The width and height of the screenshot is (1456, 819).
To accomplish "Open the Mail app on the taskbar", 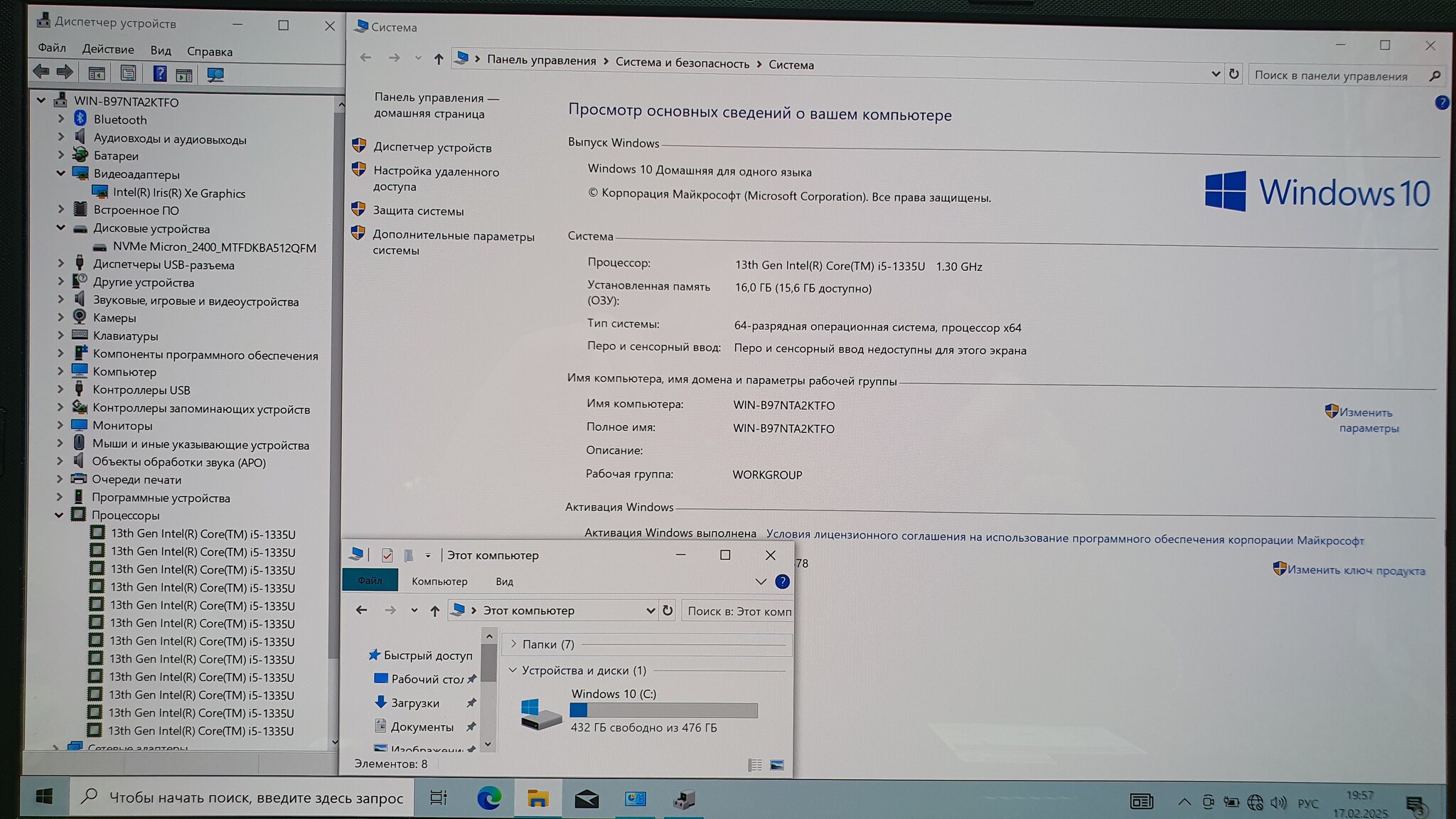I will [587, 799].
